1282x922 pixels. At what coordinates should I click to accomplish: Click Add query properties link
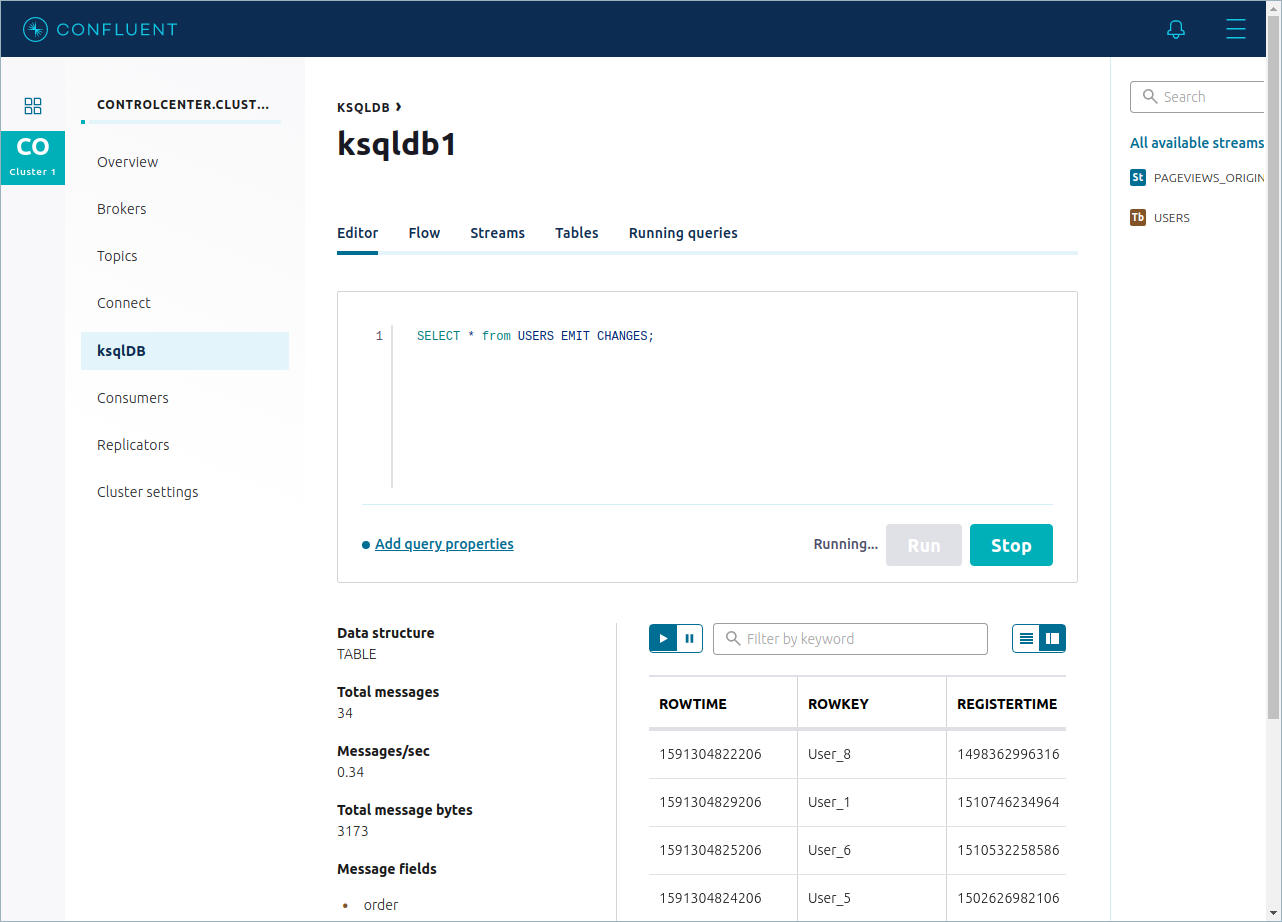444,544
